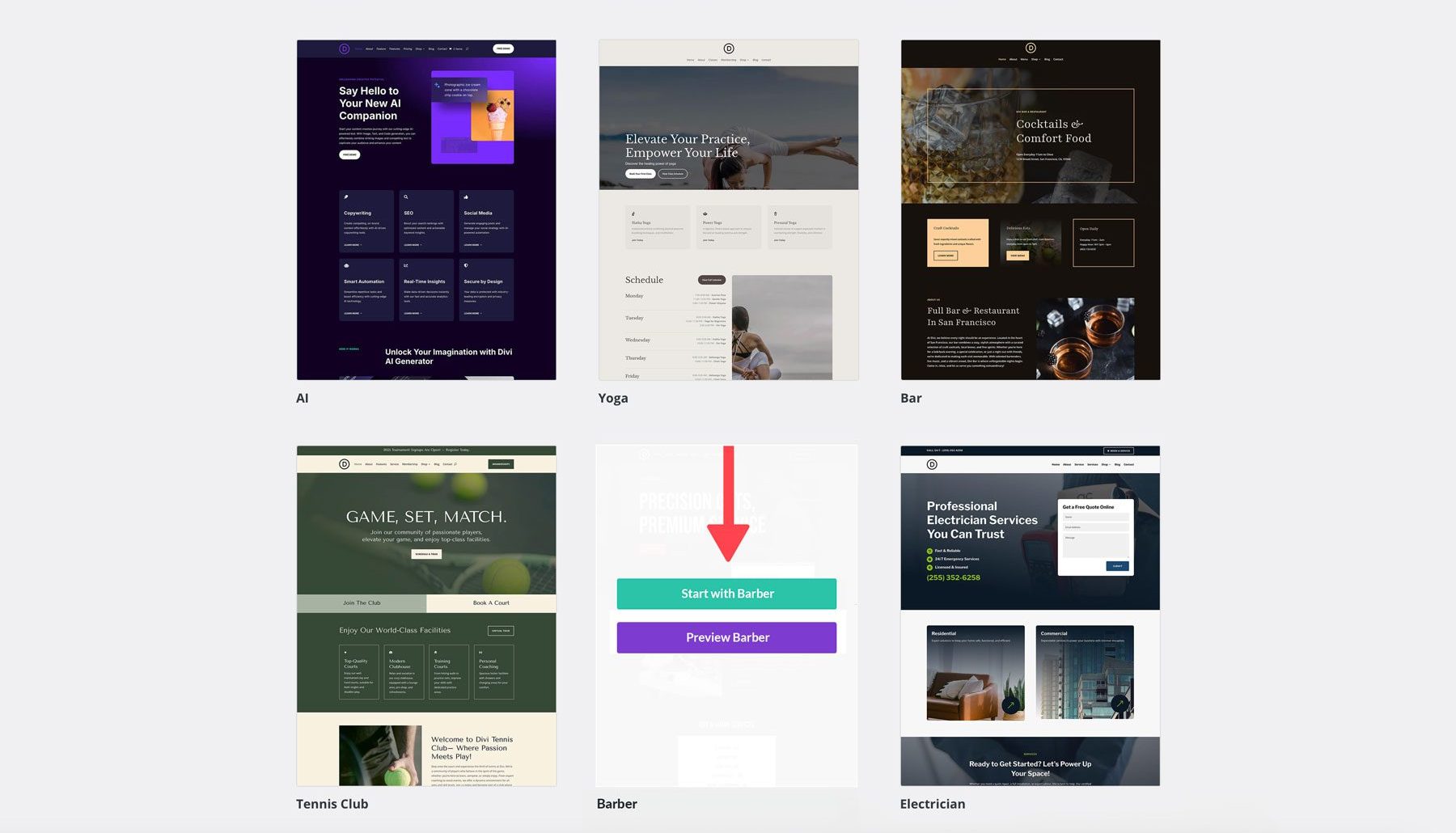Click the arrow icon on the Commercial card
Screen dimensions: 1456x833
(1119, 704)
